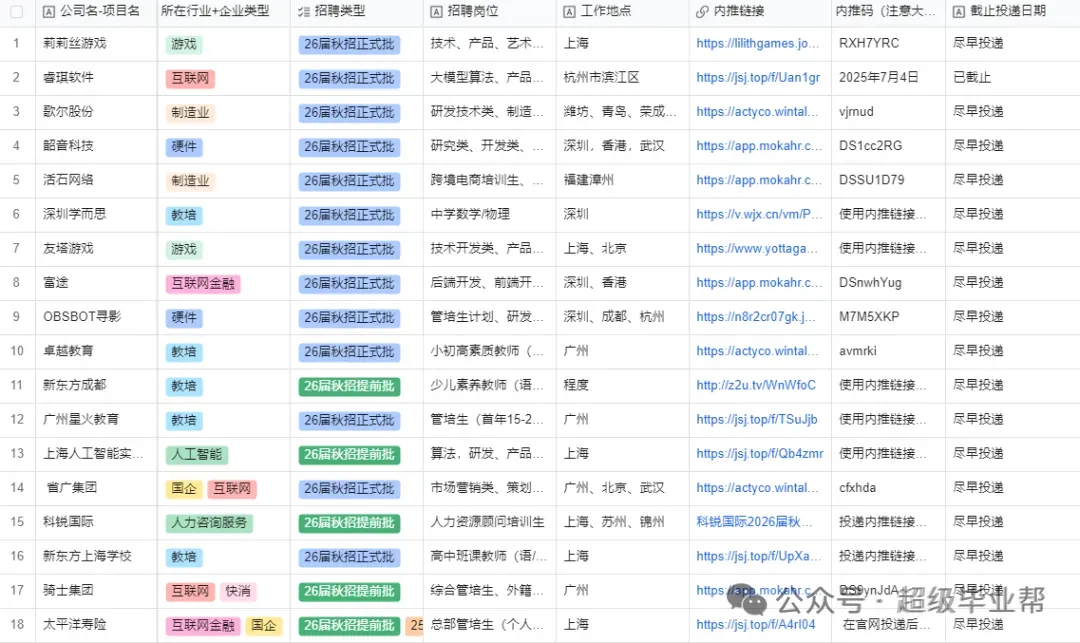
Task: Select the 2025年7月4日 cell
Action: tap(889, 78)
